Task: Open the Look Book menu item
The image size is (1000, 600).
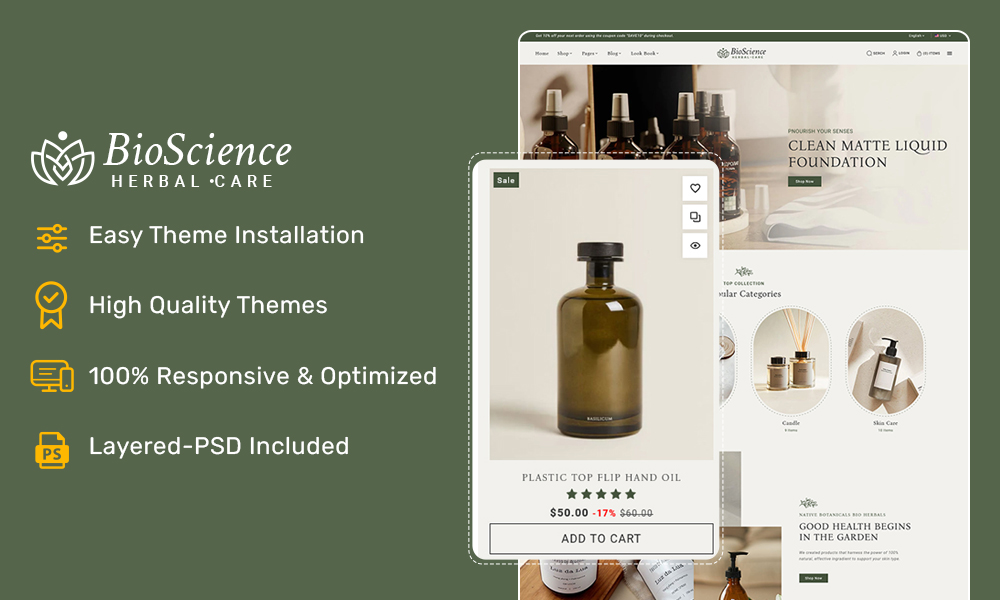Action: [x=644, y=53]
